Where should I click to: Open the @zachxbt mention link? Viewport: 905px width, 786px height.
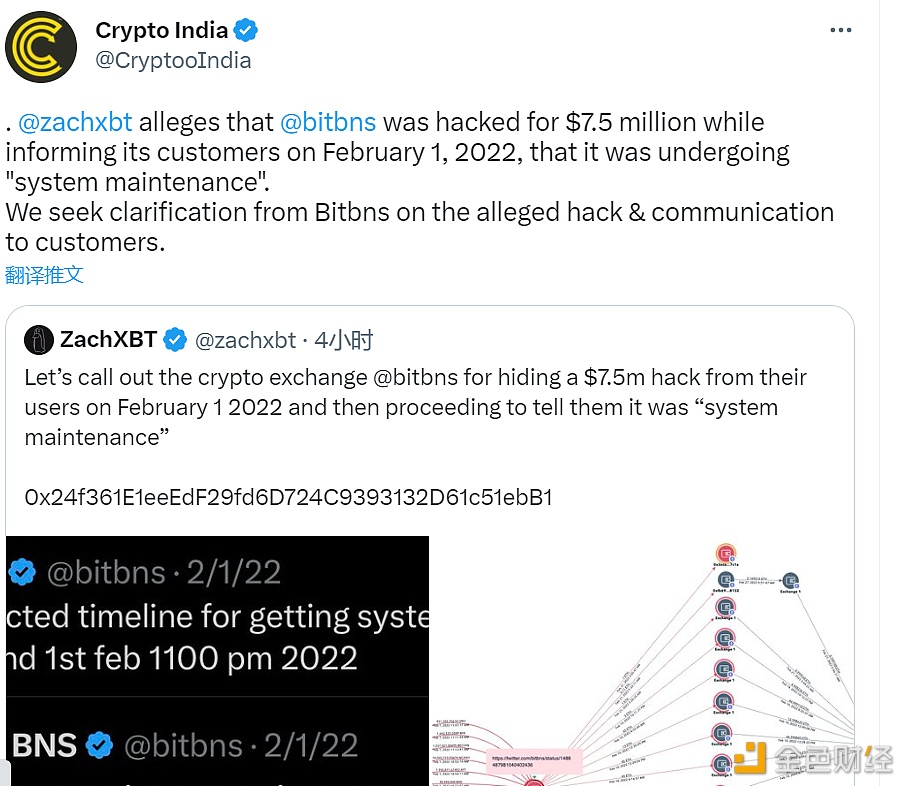click(76, 121)
